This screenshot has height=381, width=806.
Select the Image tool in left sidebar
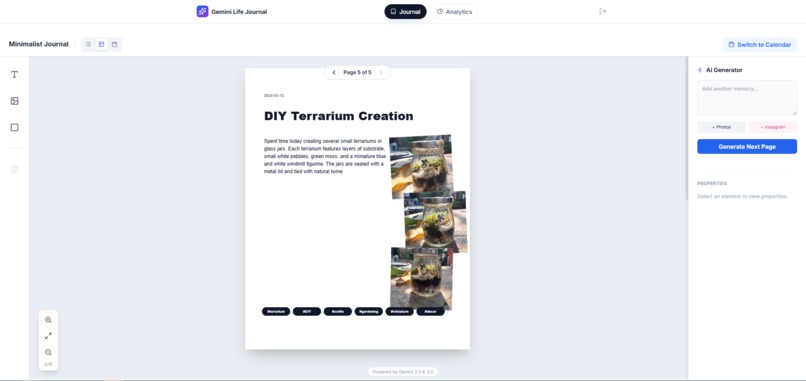[x=14, y=101]
